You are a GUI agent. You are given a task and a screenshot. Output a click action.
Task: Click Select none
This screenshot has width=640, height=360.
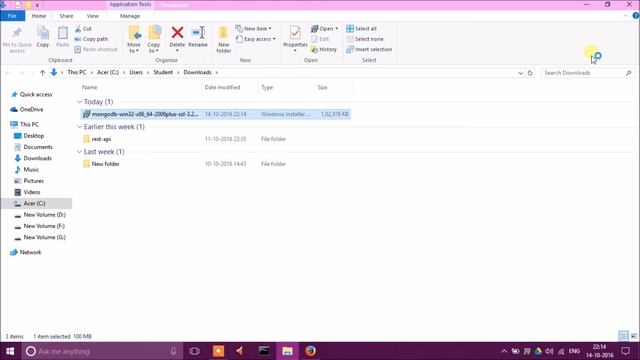[x=365, y=39]
